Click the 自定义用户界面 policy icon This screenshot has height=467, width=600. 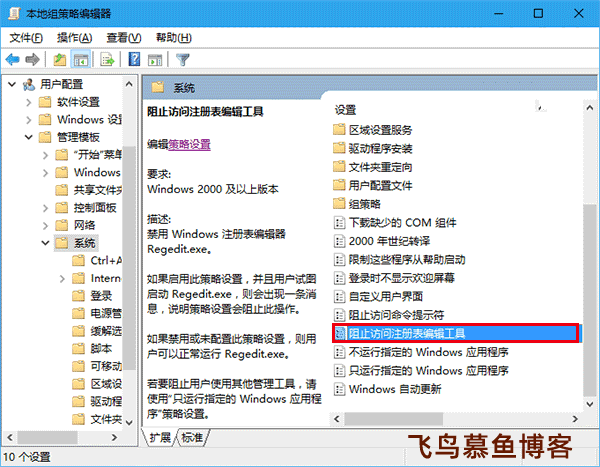click(339, 296)
